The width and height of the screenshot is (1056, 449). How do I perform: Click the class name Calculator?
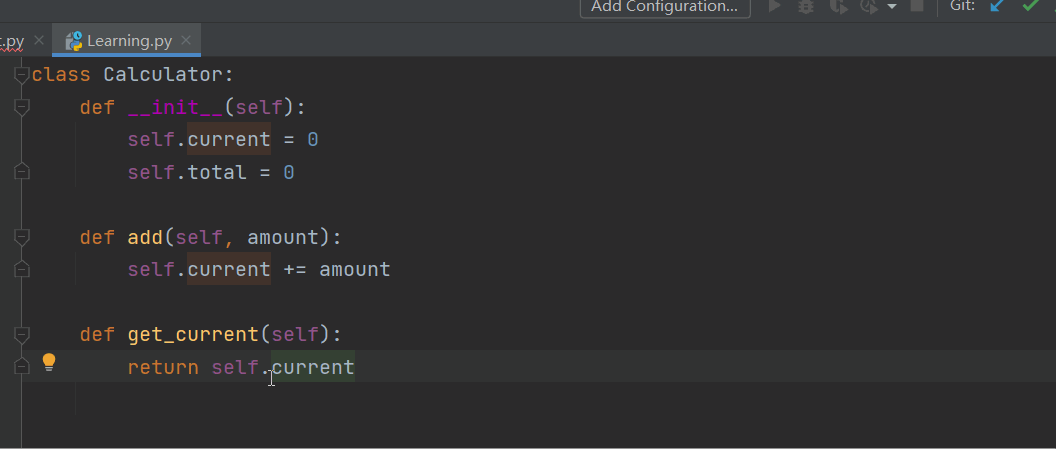[x=163, y=75]
